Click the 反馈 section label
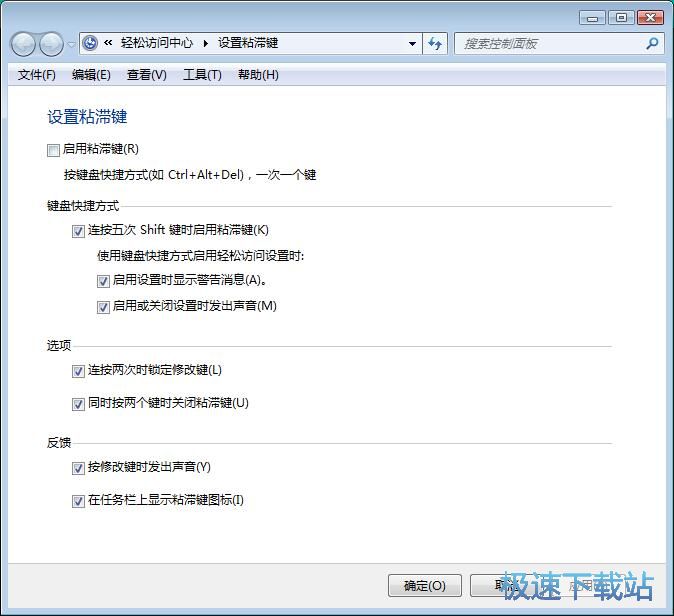 point(59,443)
